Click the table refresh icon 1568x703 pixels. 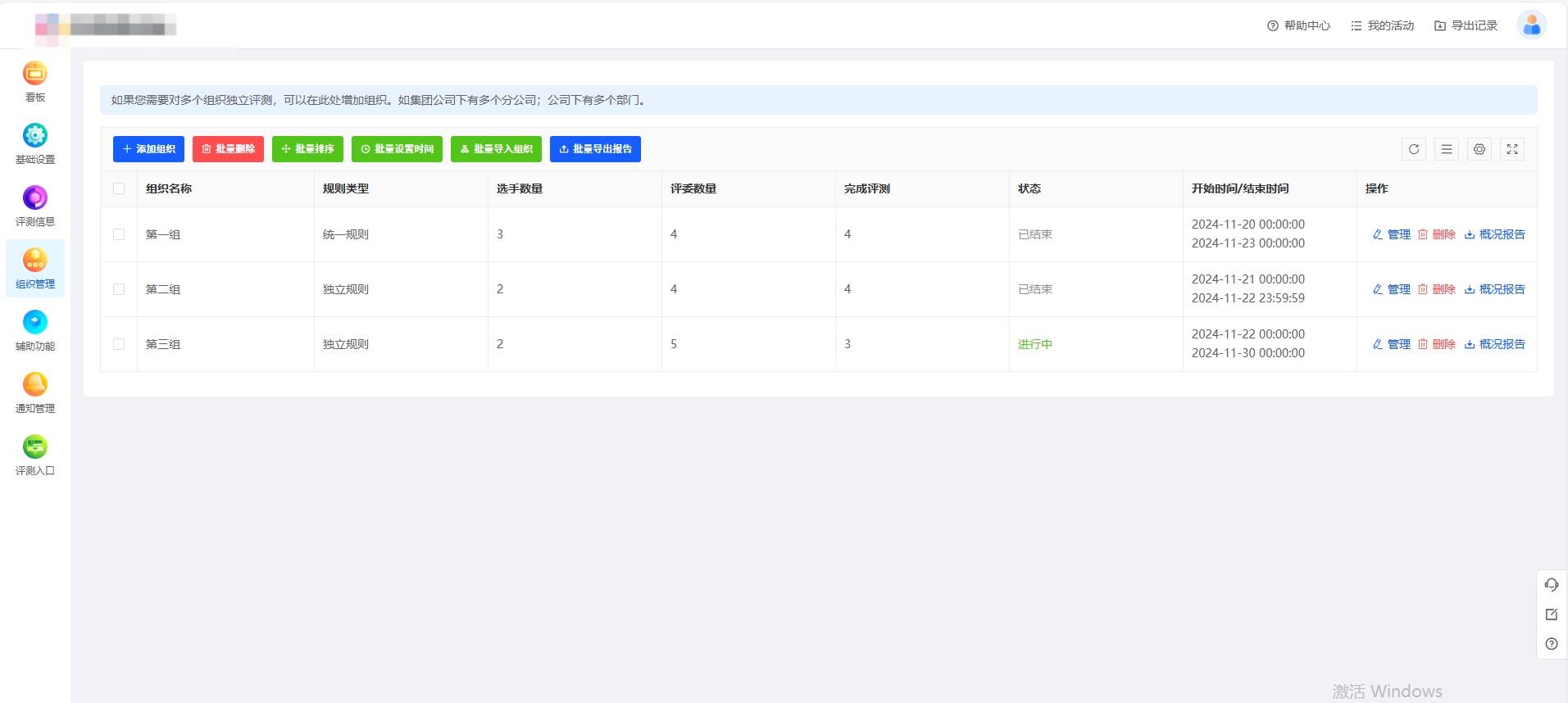pos(1413,149)
